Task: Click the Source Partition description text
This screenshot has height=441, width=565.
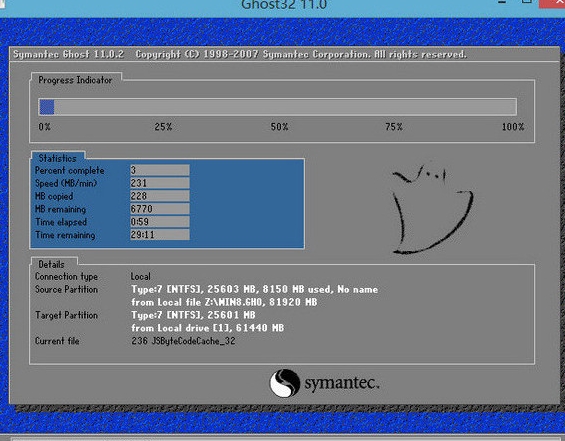Action: (254, 296)
